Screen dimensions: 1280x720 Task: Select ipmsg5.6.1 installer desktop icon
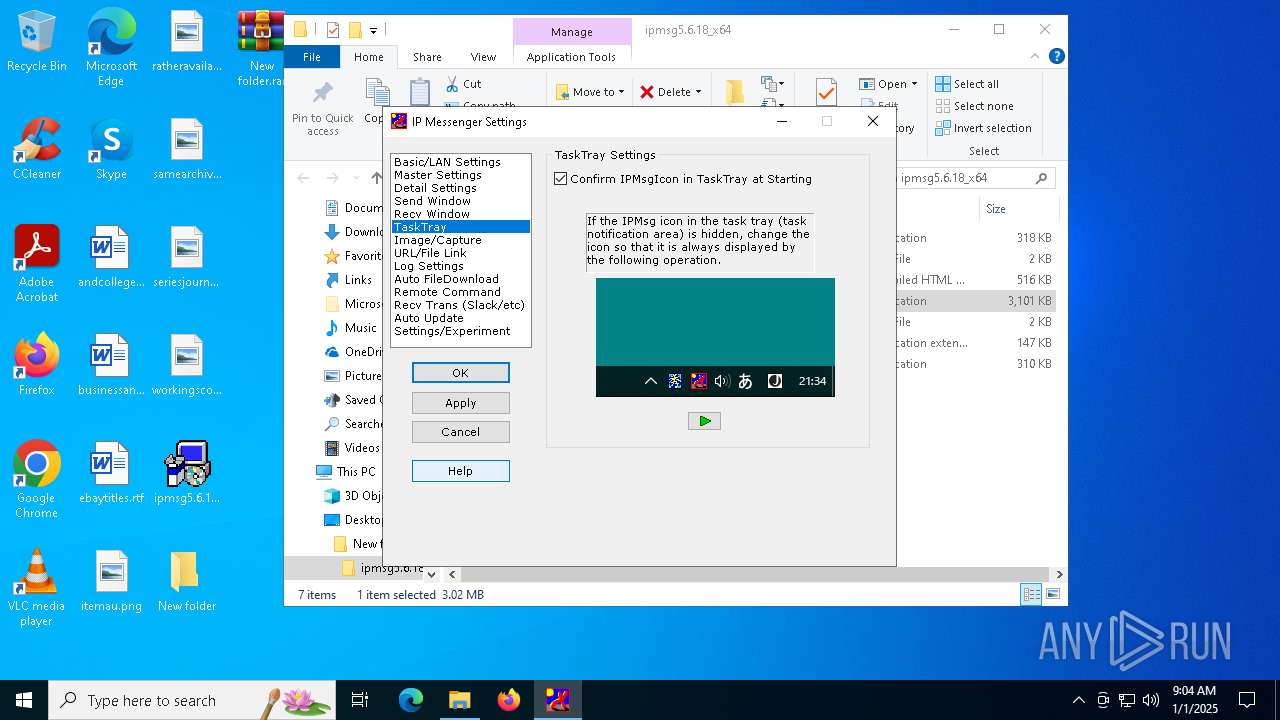[x=187, y=473]
